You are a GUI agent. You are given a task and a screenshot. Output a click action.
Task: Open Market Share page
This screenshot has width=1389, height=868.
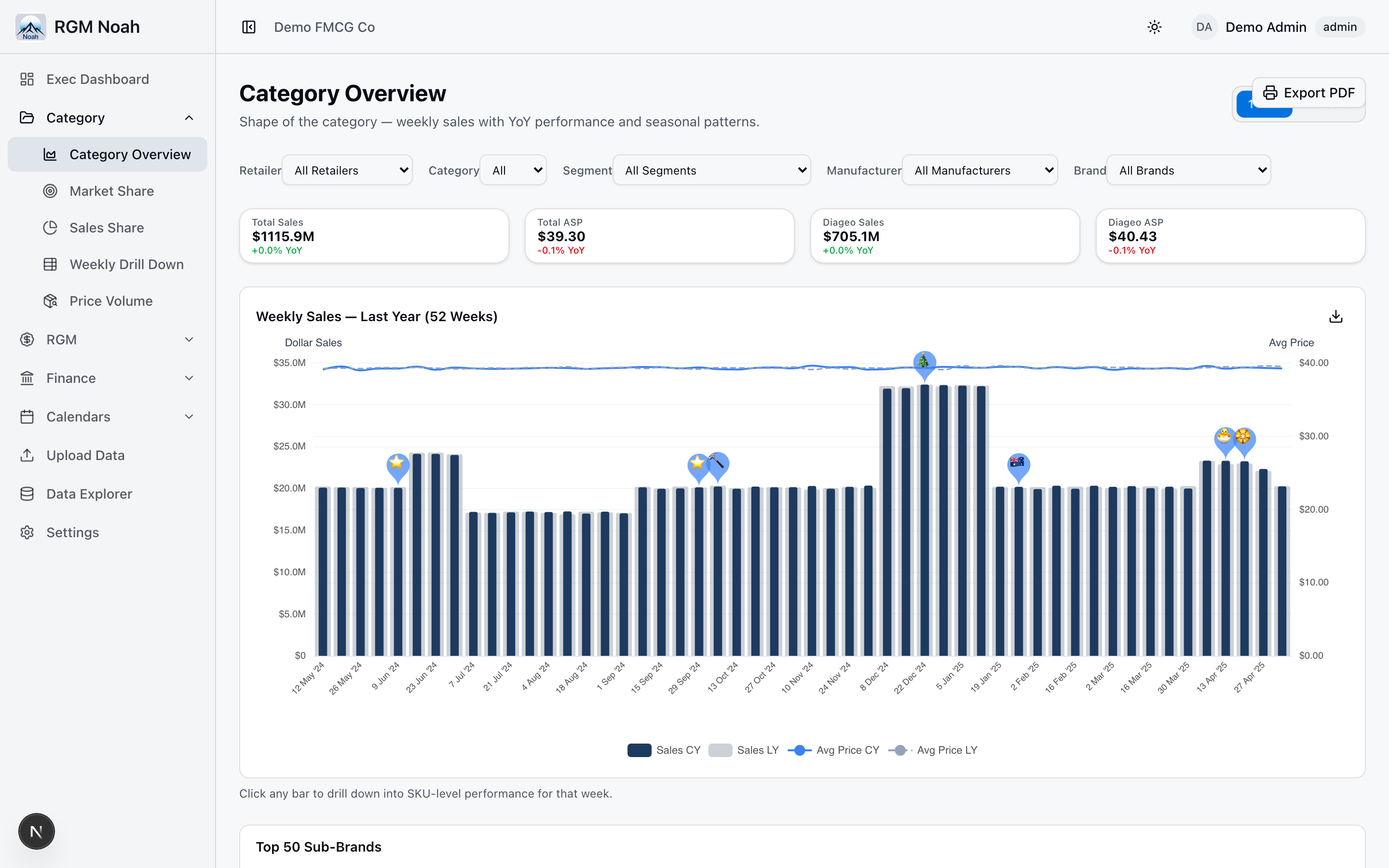tap(111, 191)
